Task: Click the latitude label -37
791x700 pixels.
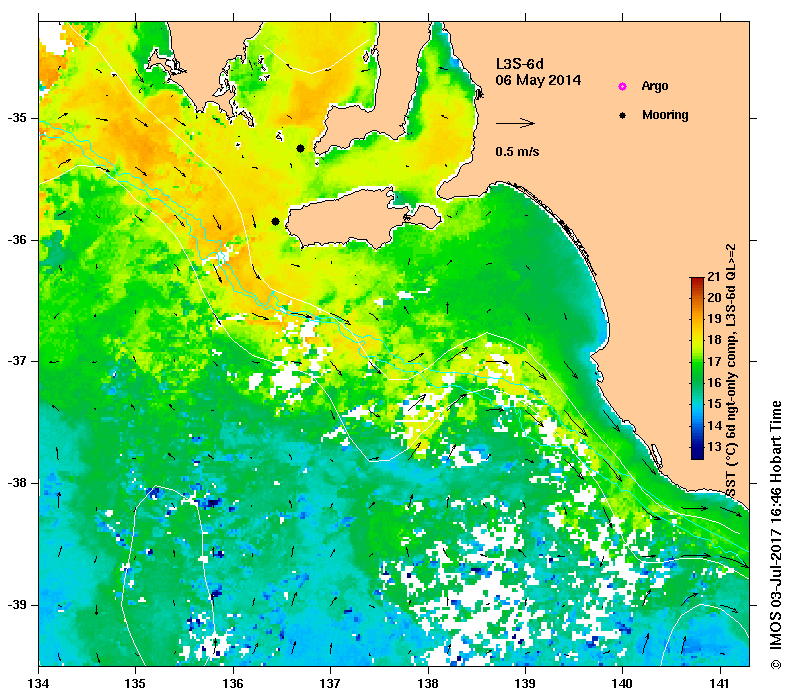Action: tap(17, 361)
